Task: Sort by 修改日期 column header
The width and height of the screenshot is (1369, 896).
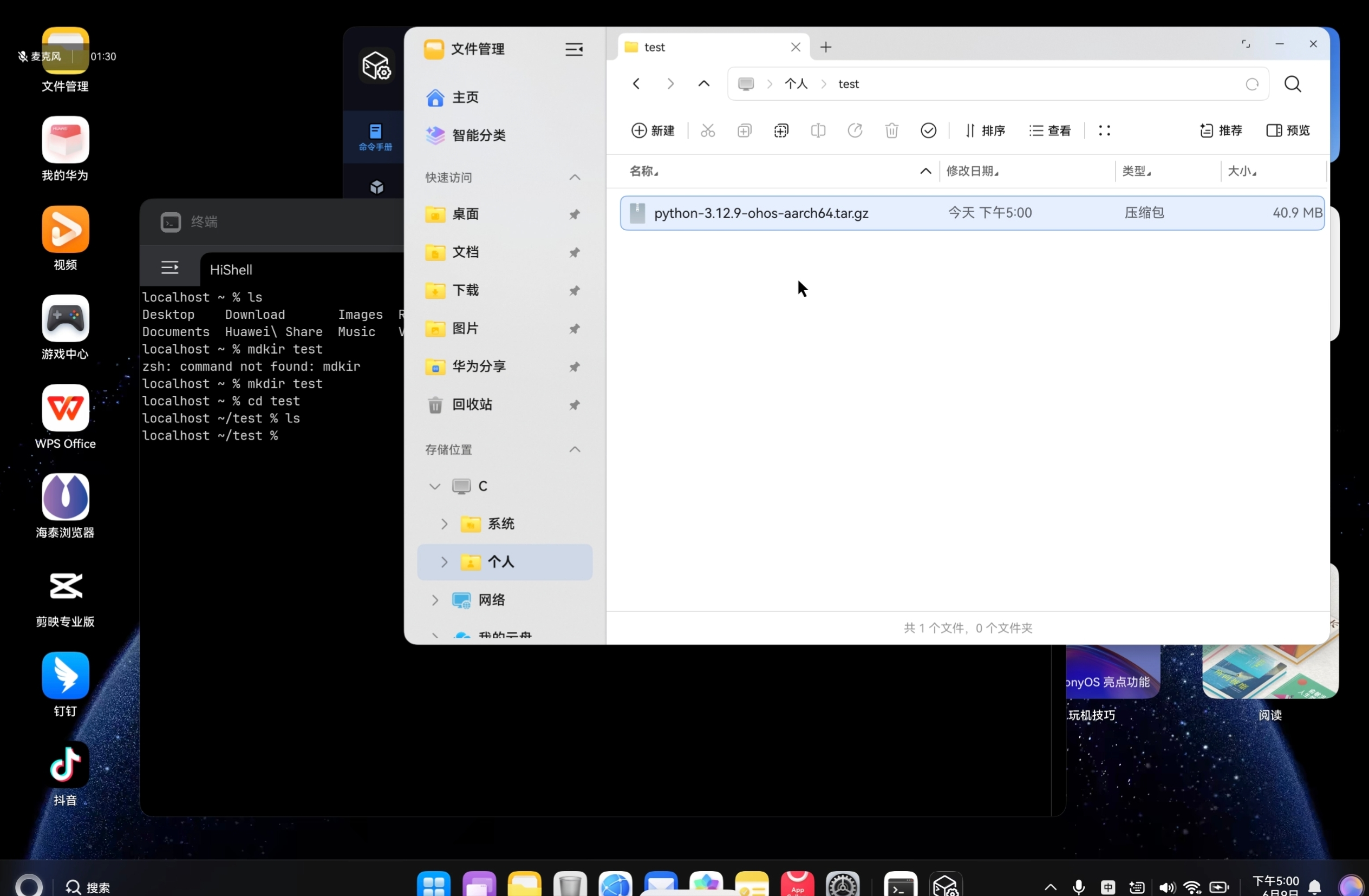Action: point(972,171)
